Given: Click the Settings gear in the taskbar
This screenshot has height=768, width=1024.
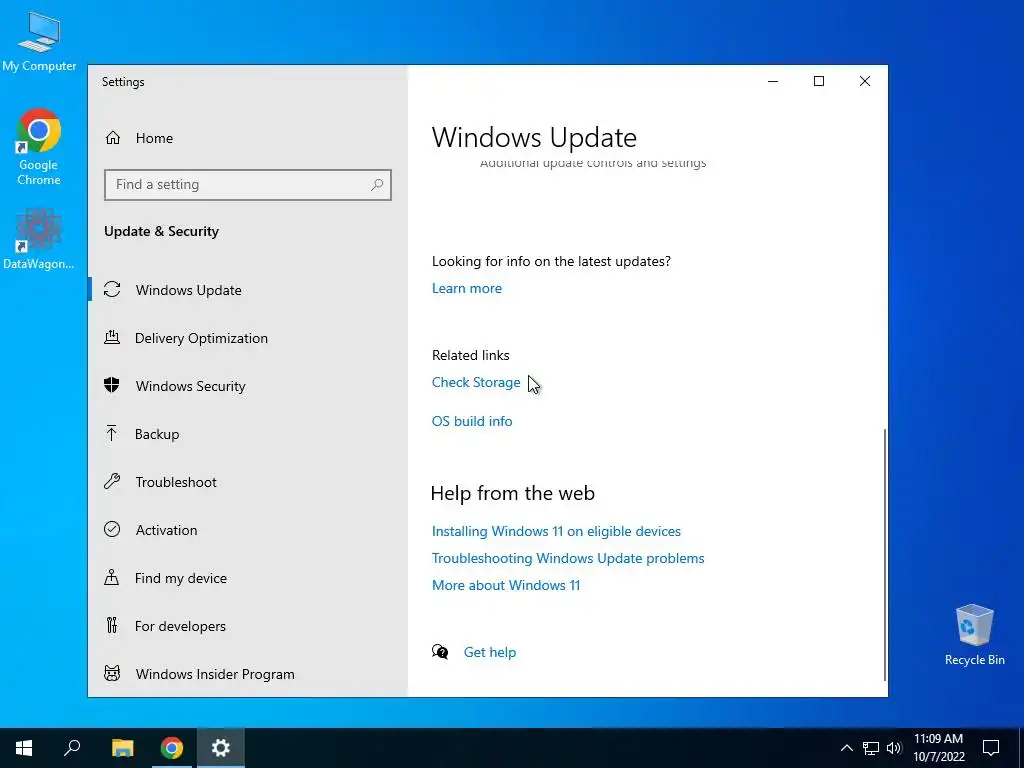Looking at the screenshot, I should 221,748.
